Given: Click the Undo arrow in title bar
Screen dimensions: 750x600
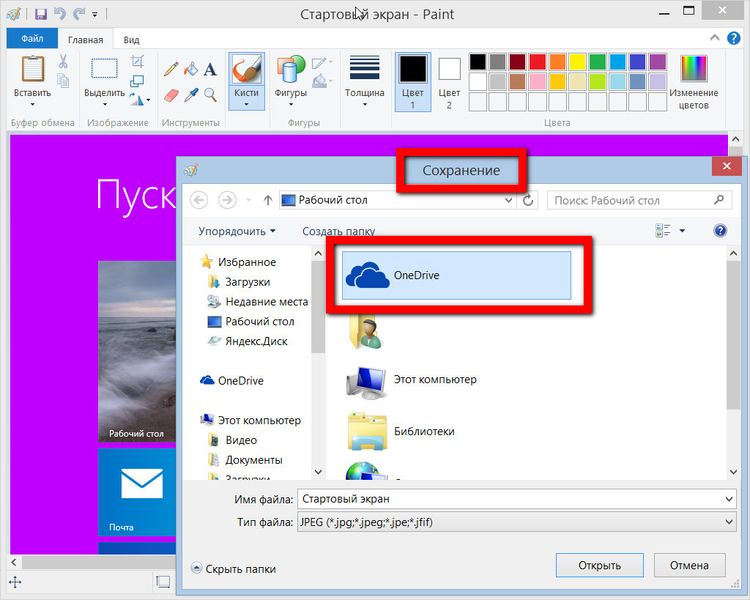Looking at the screenshot, I should coord(59,14).
